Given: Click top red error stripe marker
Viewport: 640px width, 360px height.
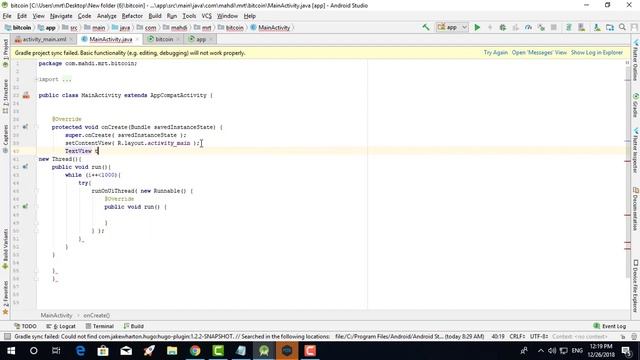Looking at the screenshot, I should tap(627, 161).
